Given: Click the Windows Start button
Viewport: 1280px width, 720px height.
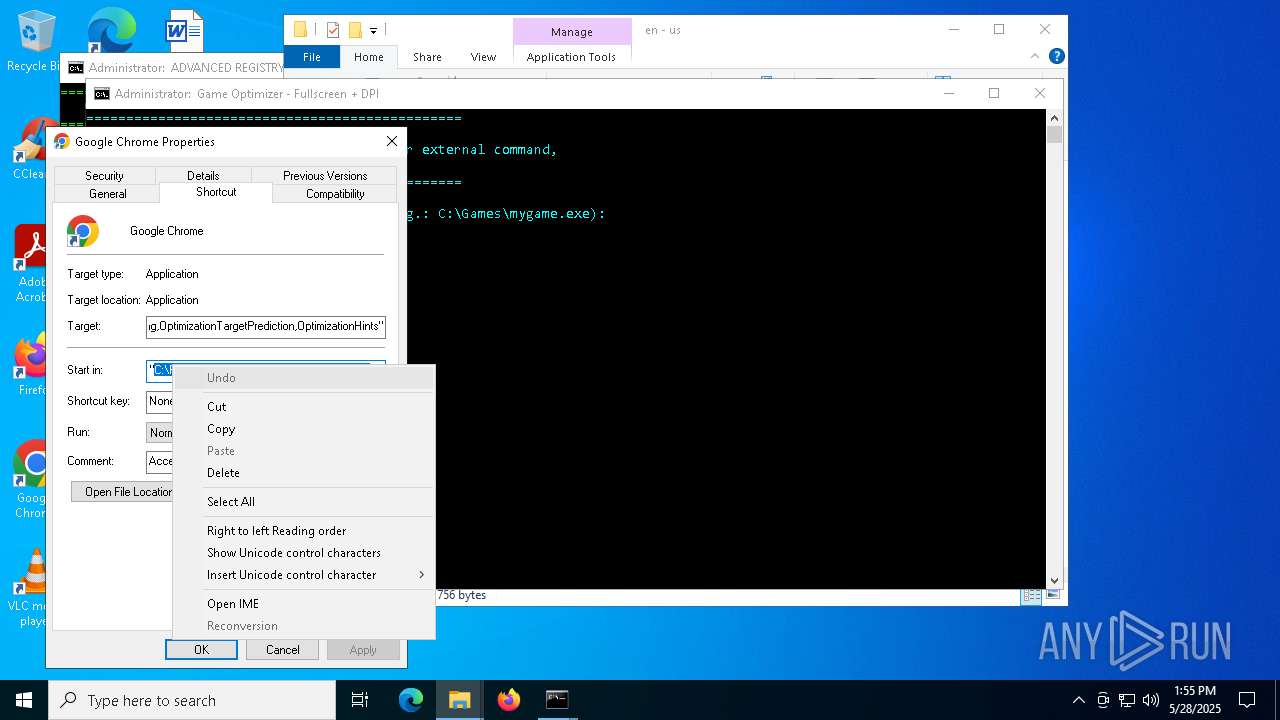Looking at the screenshot, I should 24,700.
